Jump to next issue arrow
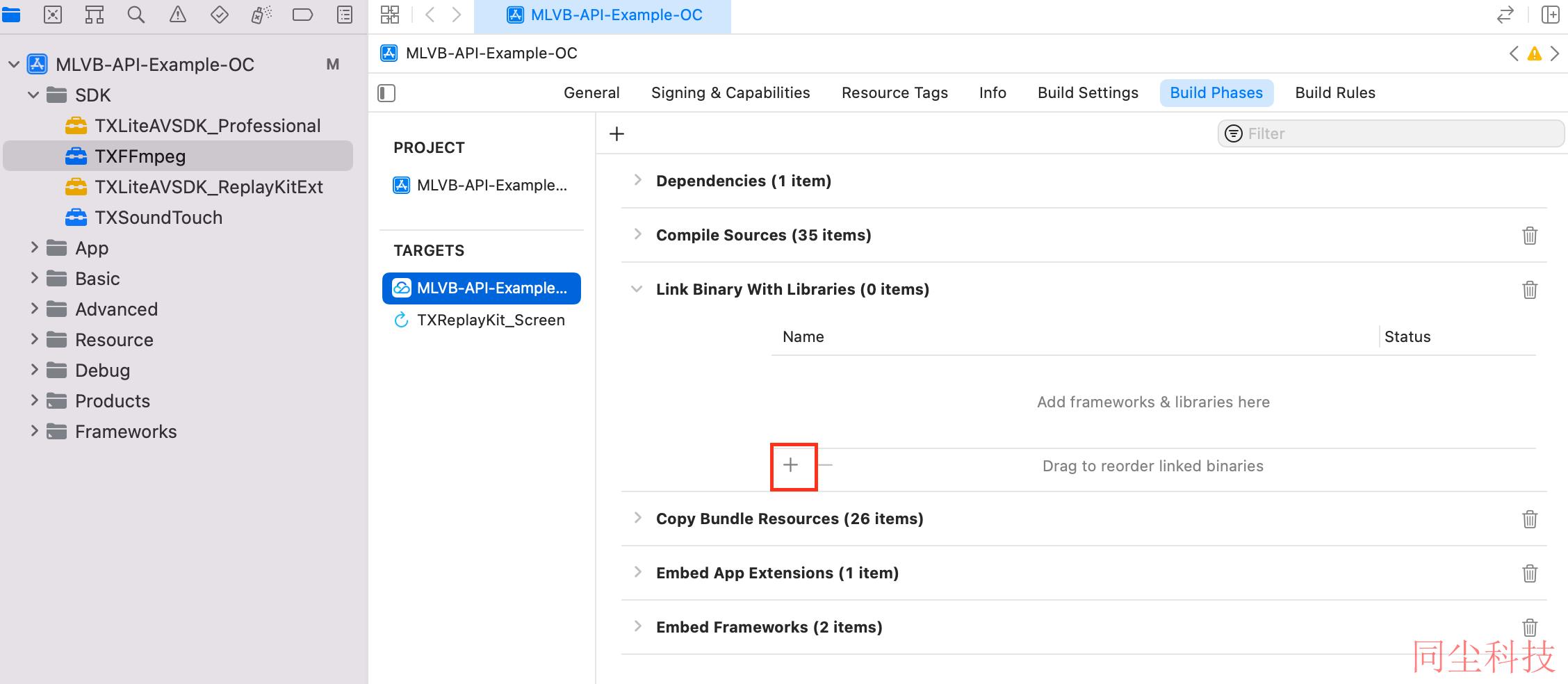This screenshot has height=684, width=1568. [x=1555, y=54]
